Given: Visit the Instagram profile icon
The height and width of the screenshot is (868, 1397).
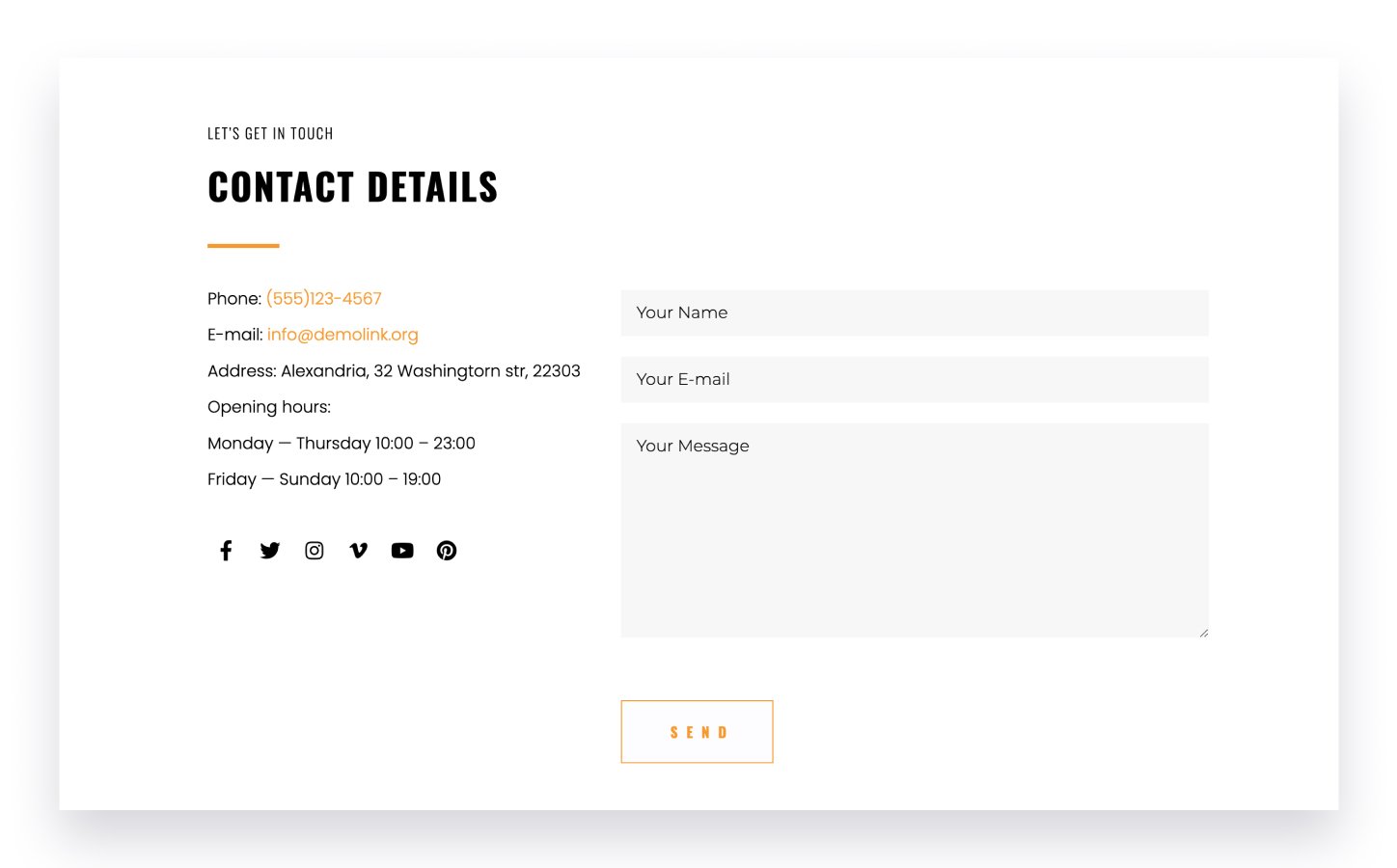Looking at the screenshot, I should pyautogui.click(x=315, y=551).
